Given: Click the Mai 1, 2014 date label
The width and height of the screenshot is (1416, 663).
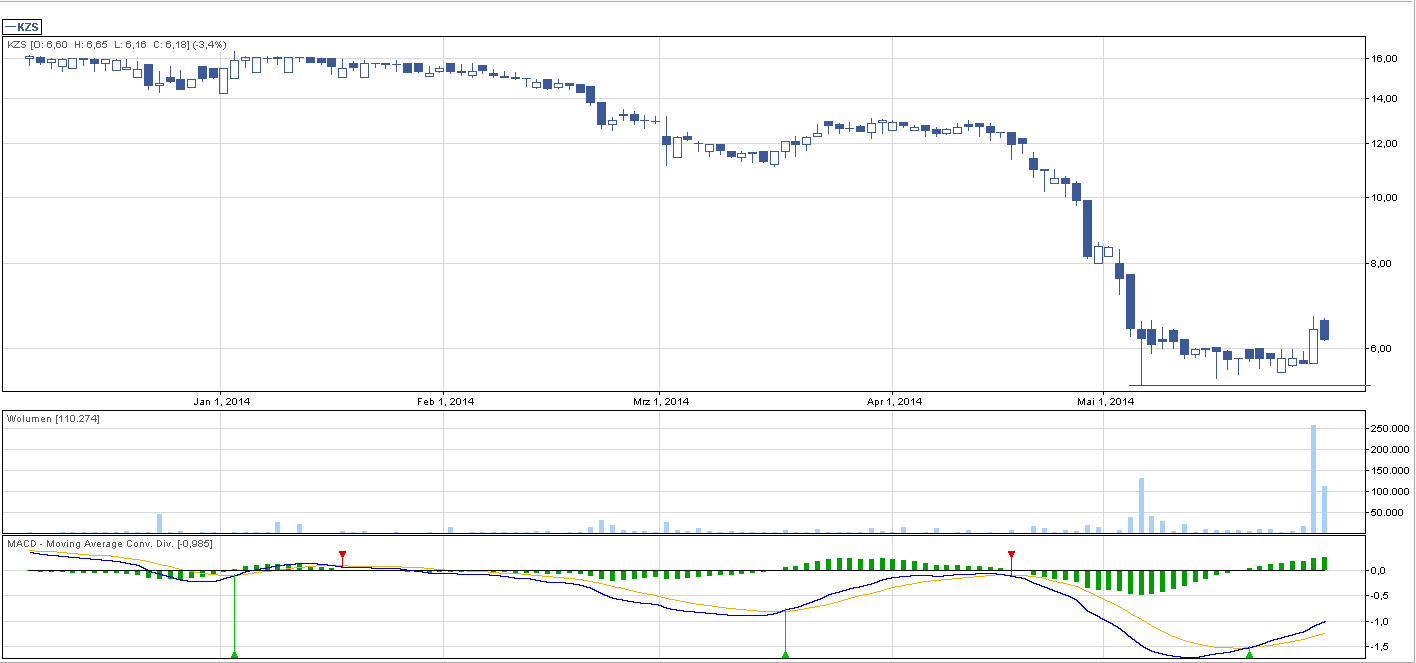Looking at the screenshot, I should point(1104,402).
